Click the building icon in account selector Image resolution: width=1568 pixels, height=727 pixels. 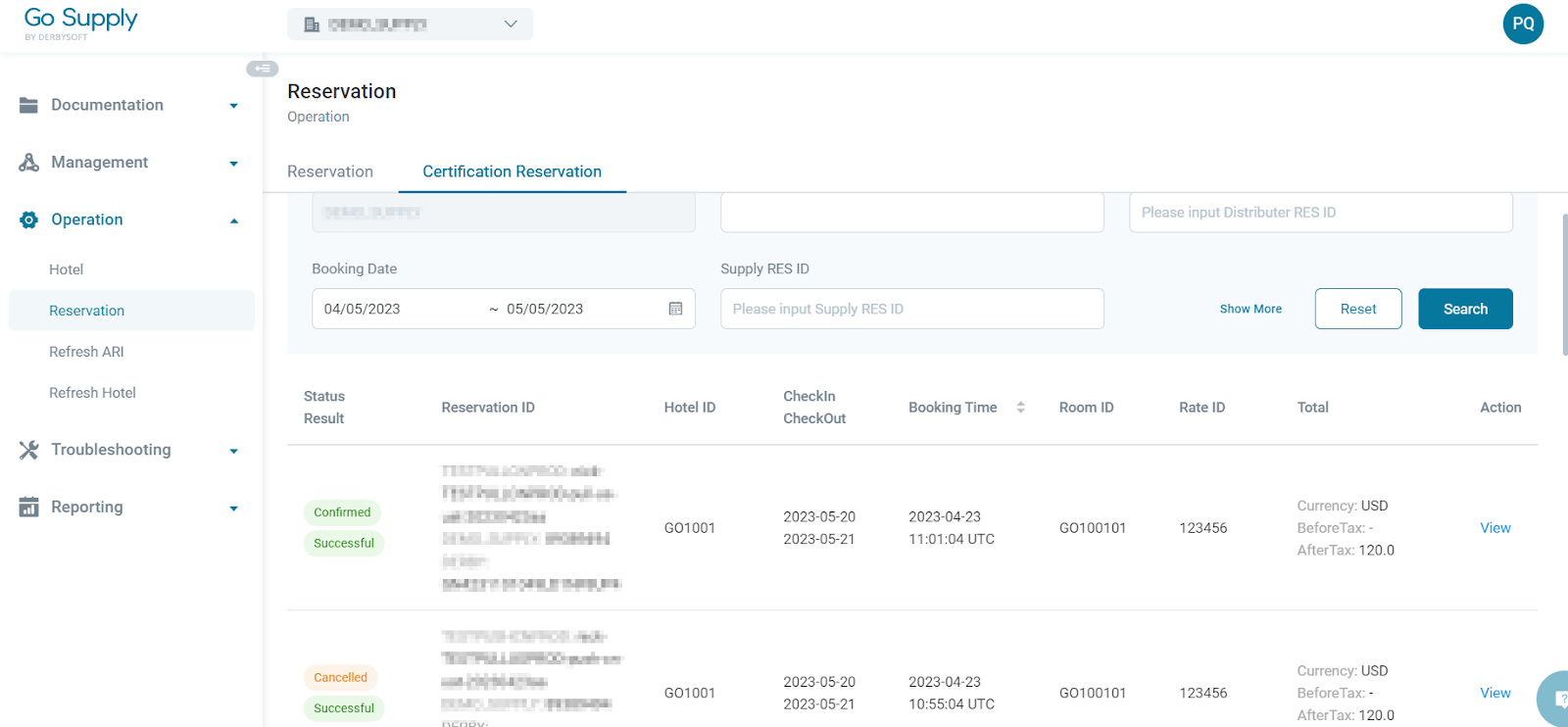312,24
